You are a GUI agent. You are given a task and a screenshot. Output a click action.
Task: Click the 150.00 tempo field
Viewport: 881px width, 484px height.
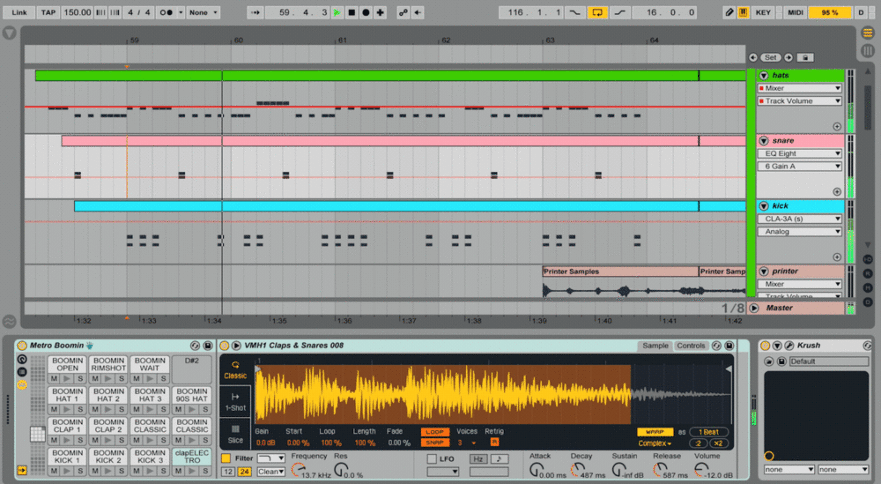pos(77,12)
